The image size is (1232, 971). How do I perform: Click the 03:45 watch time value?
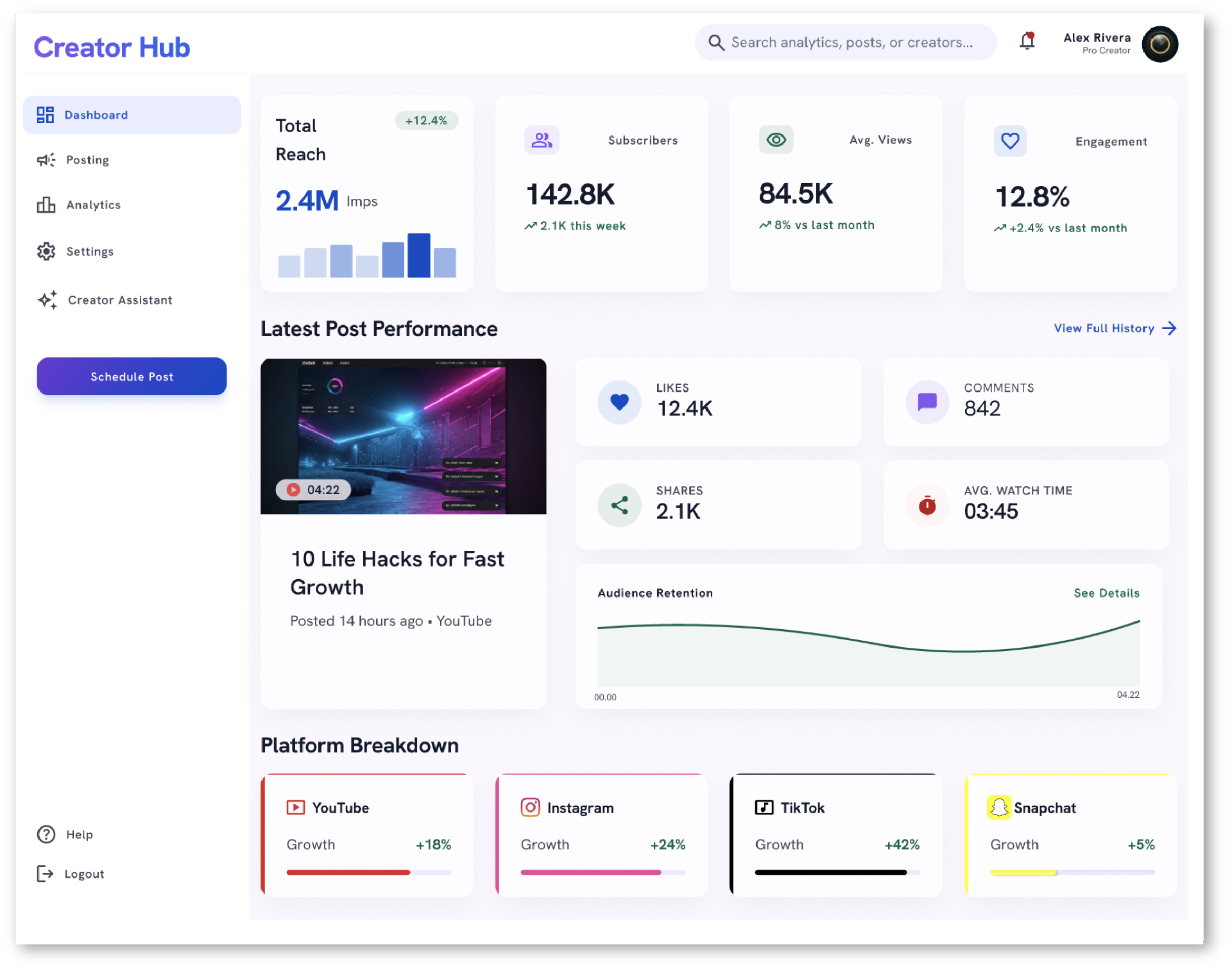[x=991, y=511]
